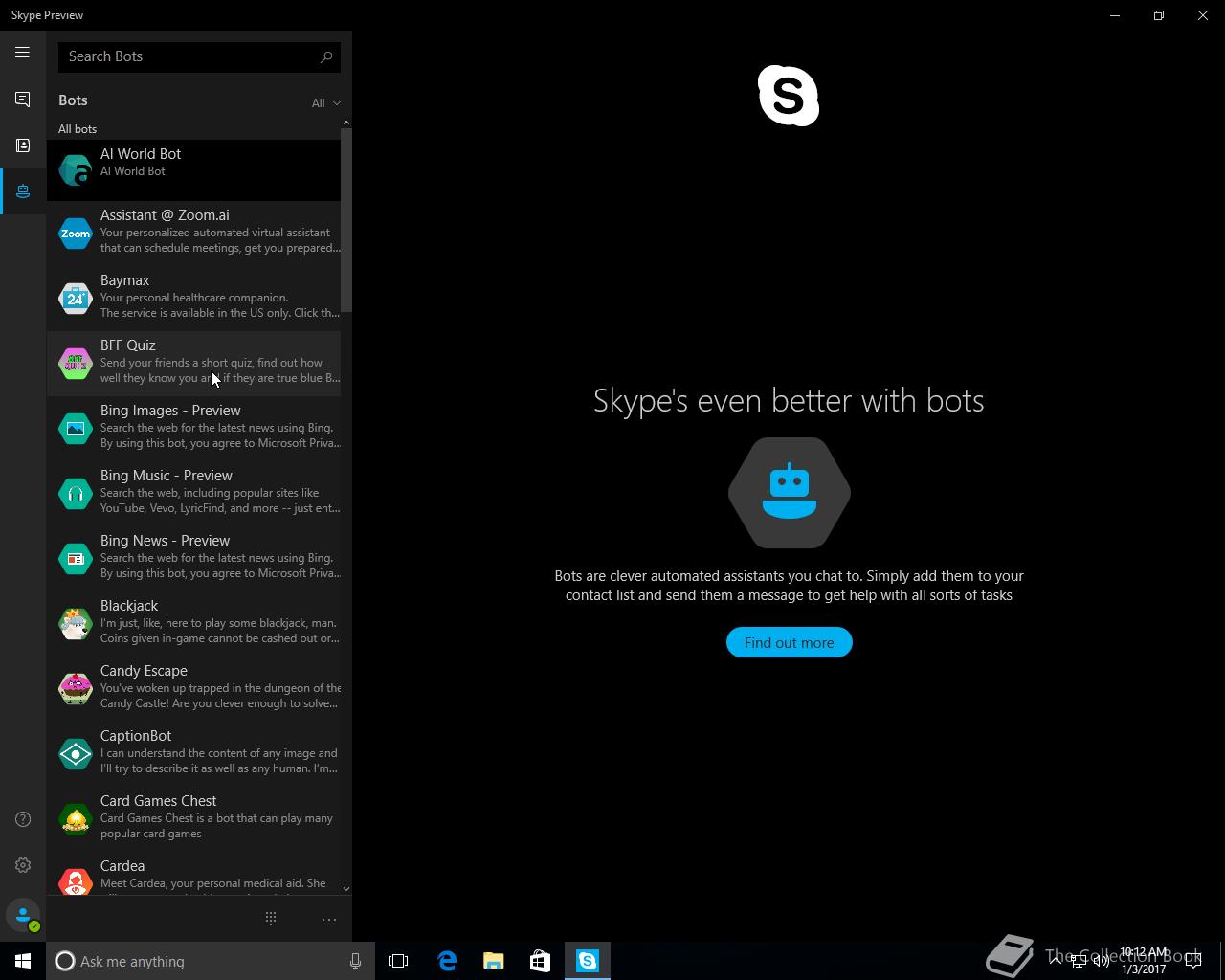
Task: Click BFF Quiz avatar icon
Action: point(76,363)
